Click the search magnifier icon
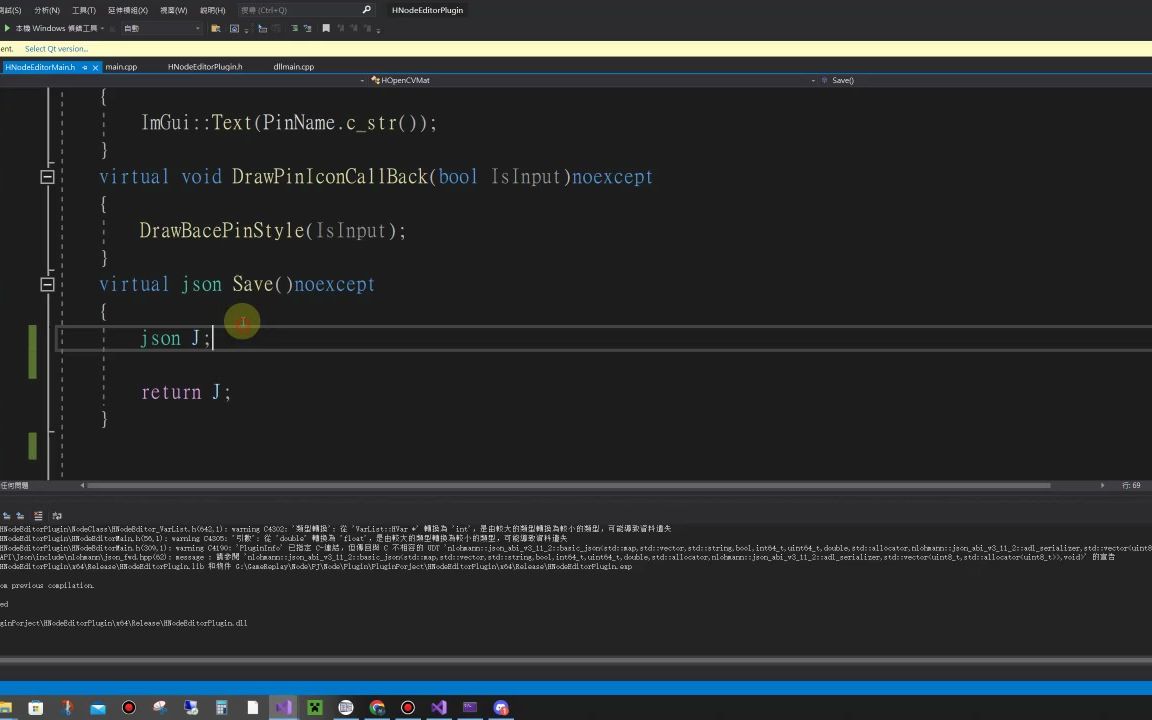This screenshot has width=1152, height=720. pos(367,10)
